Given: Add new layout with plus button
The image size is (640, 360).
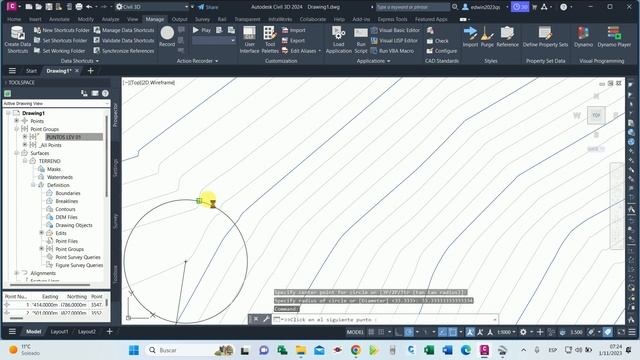Looking at the screenshot, I should click(109, 332).
